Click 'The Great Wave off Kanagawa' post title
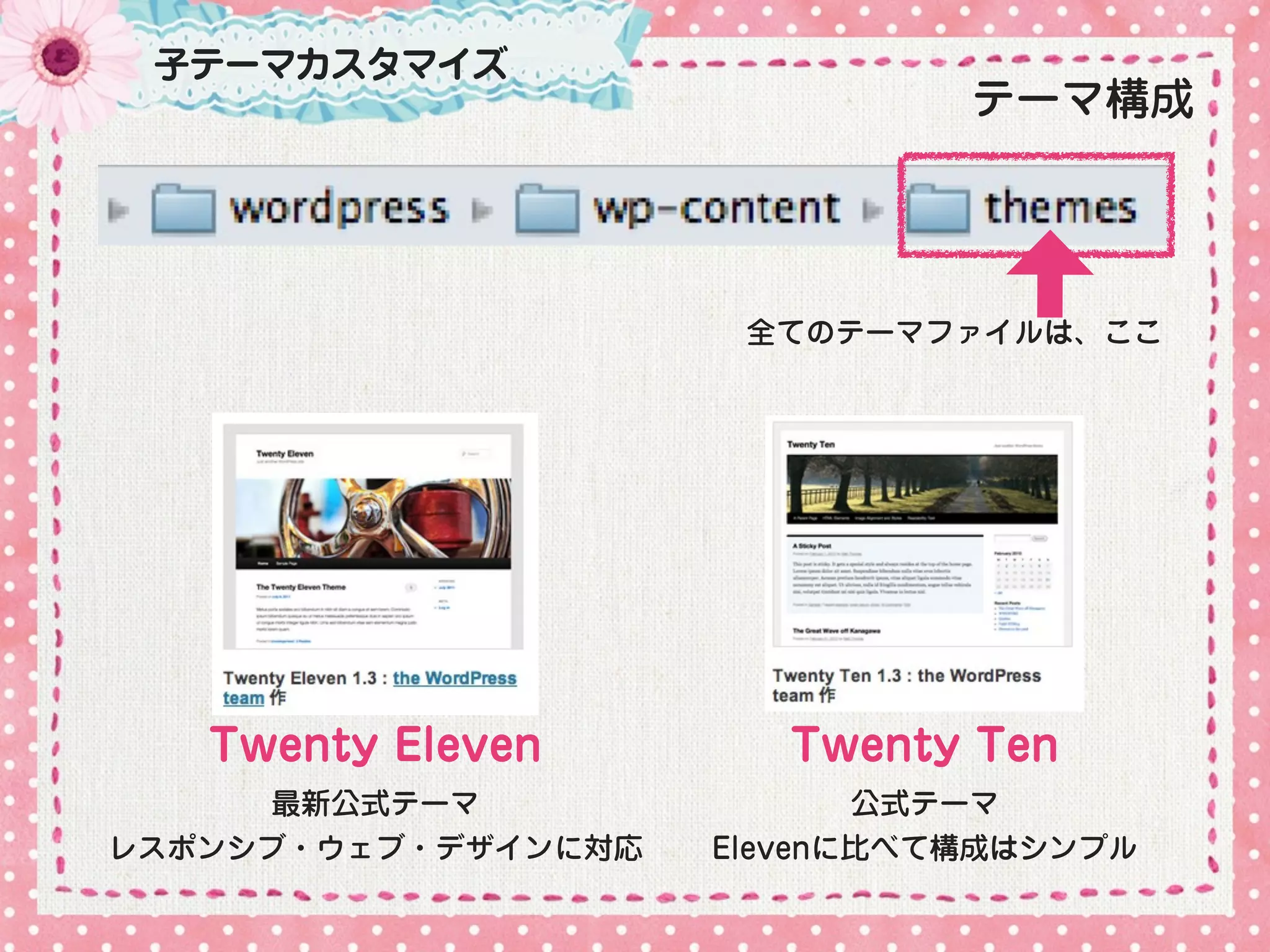1270x952 pixels. click(837, 630)
